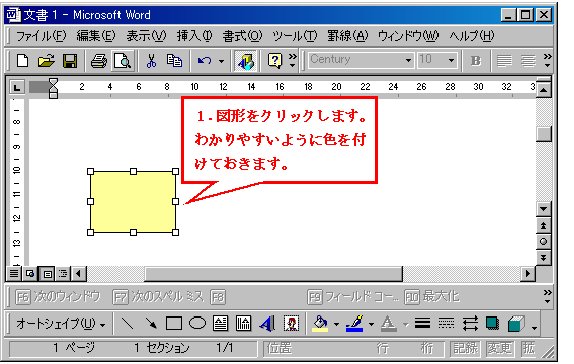The width and height of the screenshot is (574, 364).
Task: Click the horizontal scrollbar thumb
Action: pos(273,274)
